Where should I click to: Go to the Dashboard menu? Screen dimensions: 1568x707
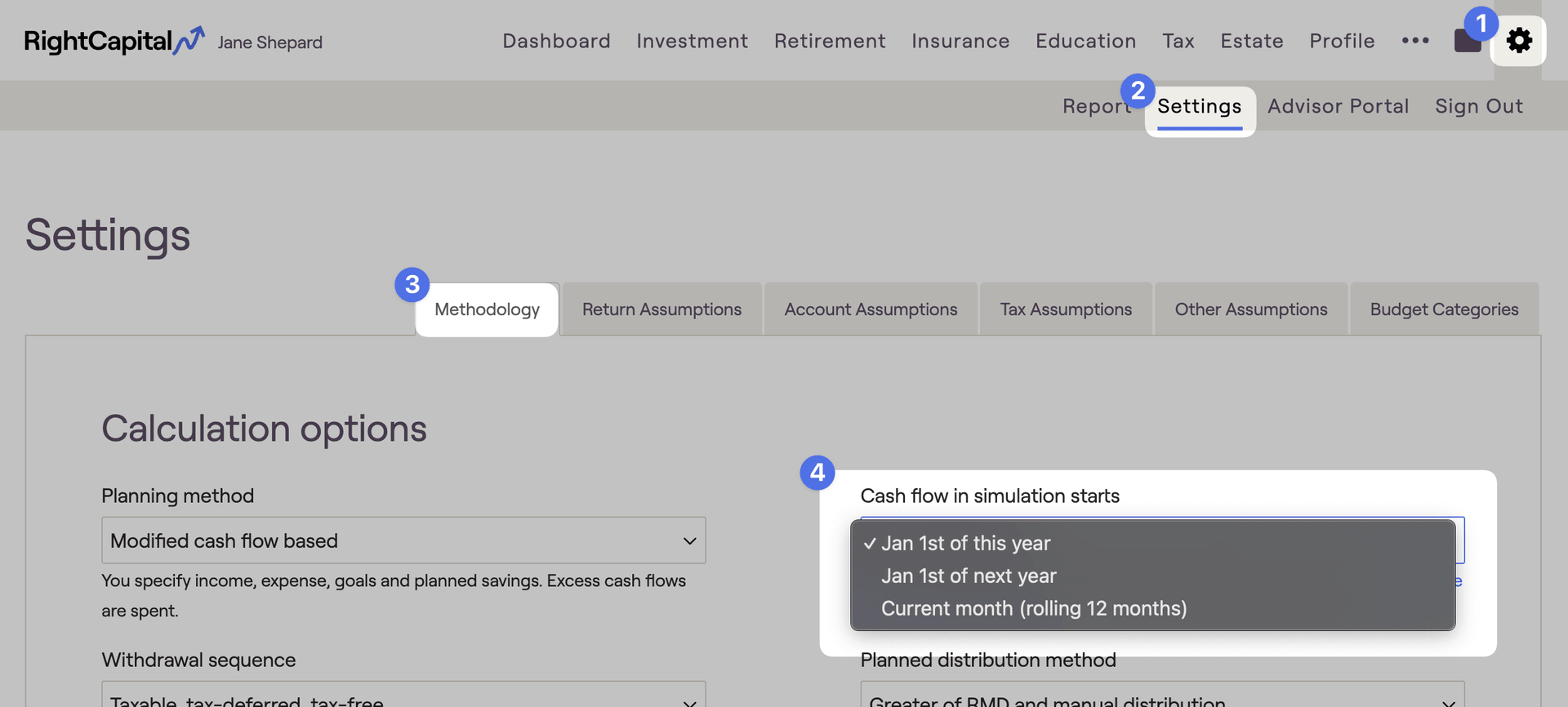point(556,41)
